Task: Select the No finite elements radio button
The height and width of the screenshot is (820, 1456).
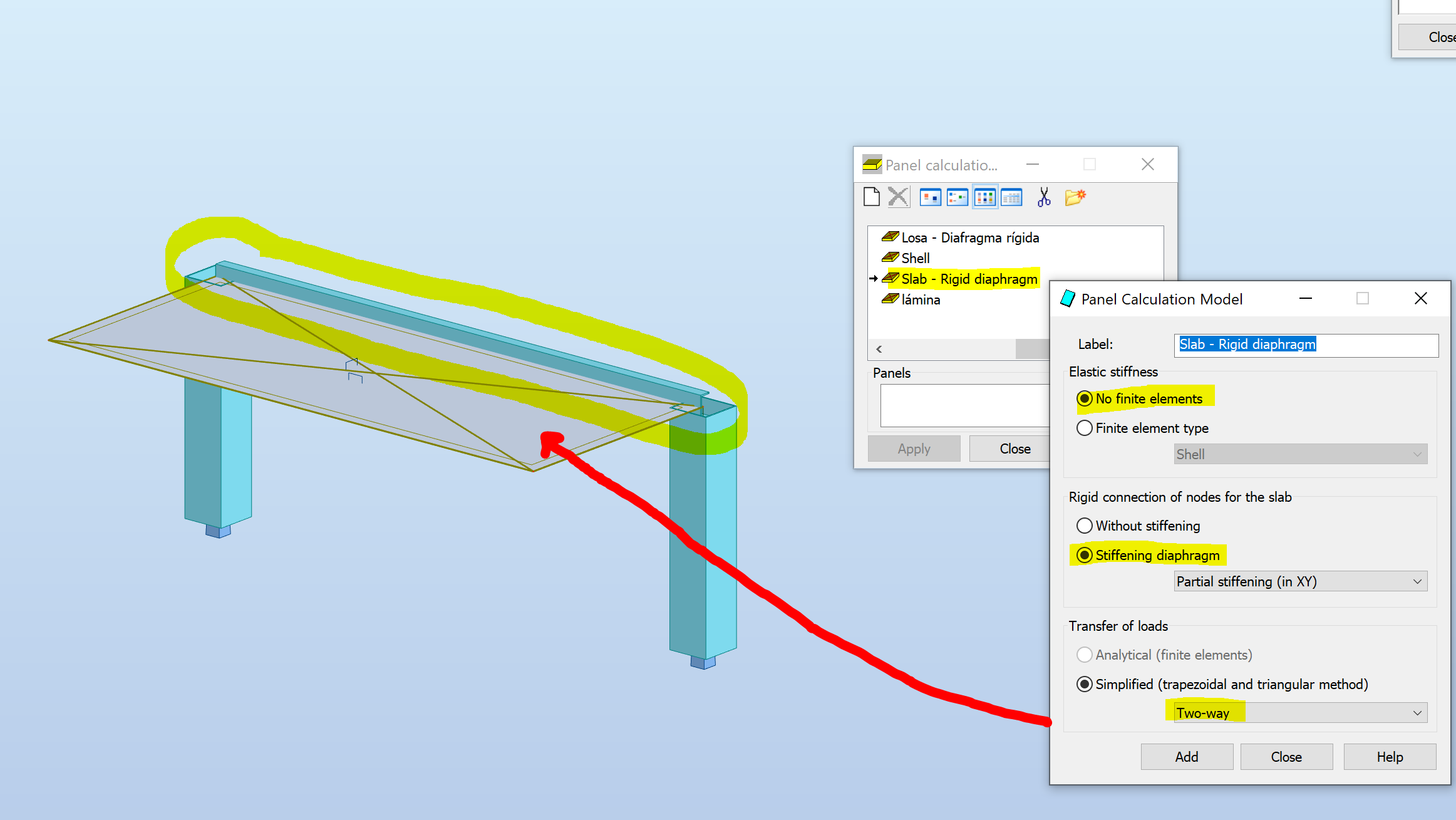Action: pyautogui.click(x=1085, y=398)
